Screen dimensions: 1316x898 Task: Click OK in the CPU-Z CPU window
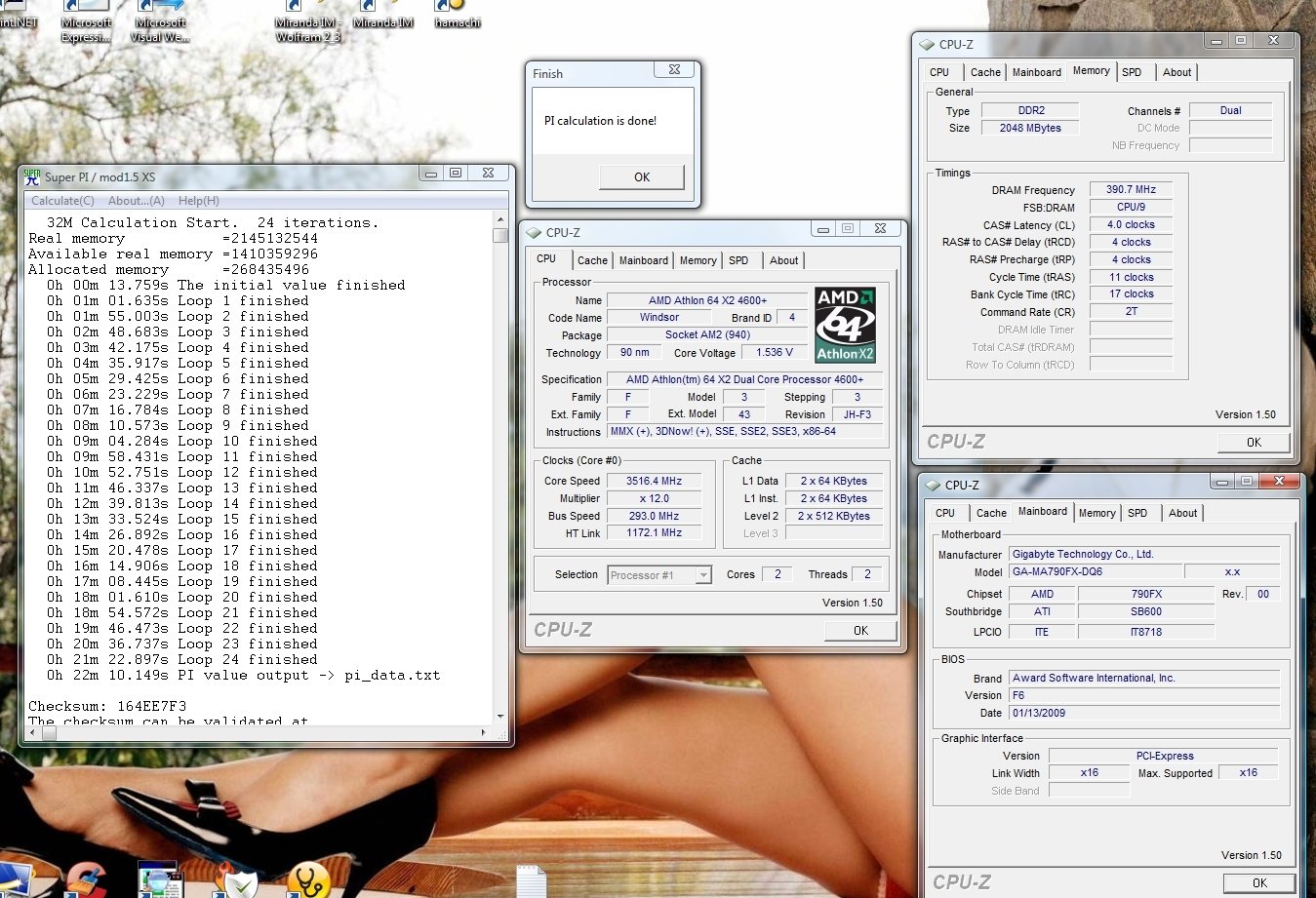click(860, 631)
